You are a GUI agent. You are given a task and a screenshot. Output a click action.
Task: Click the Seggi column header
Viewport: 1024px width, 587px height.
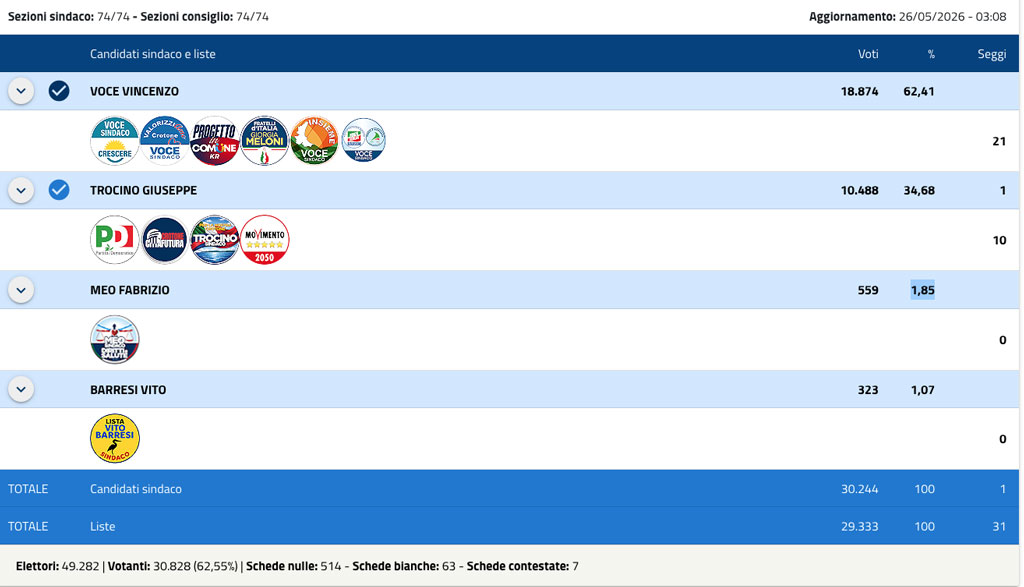[x=991, y=54]
